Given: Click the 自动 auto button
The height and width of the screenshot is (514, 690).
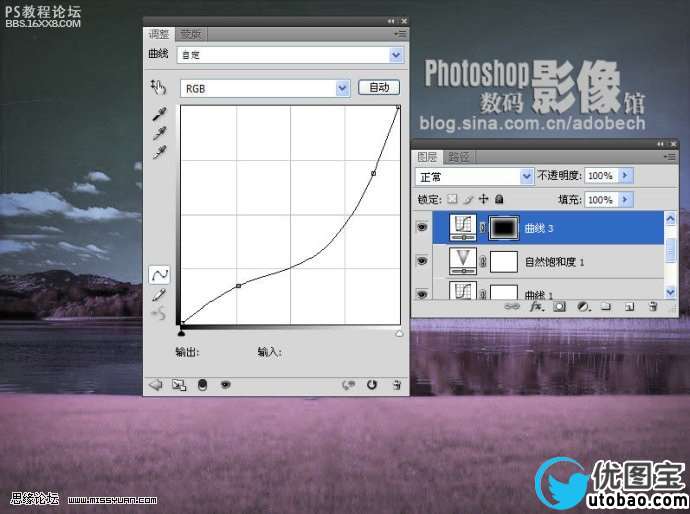Looking at the screenshot, I should click(x=379, y=87).
